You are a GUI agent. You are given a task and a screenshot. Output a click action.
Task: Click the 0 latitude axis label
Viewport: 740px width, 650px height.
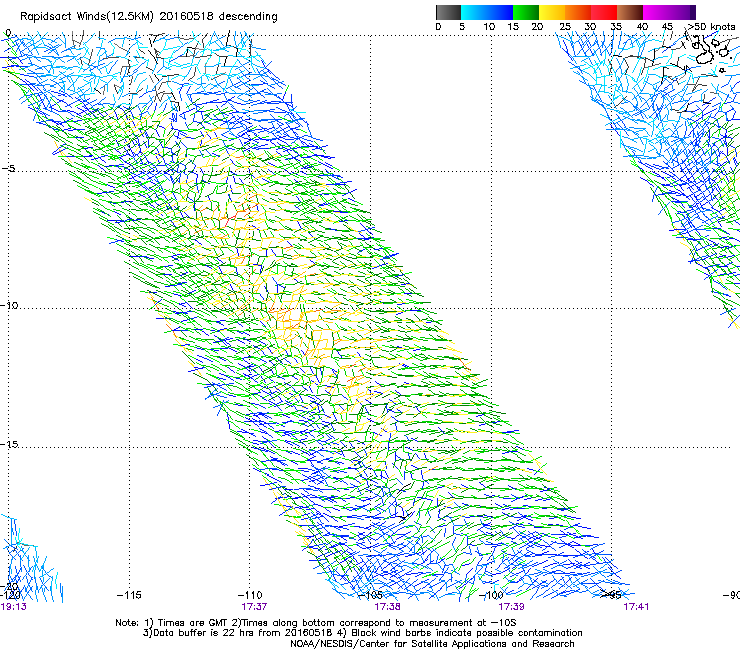click(x=8, y=33)
